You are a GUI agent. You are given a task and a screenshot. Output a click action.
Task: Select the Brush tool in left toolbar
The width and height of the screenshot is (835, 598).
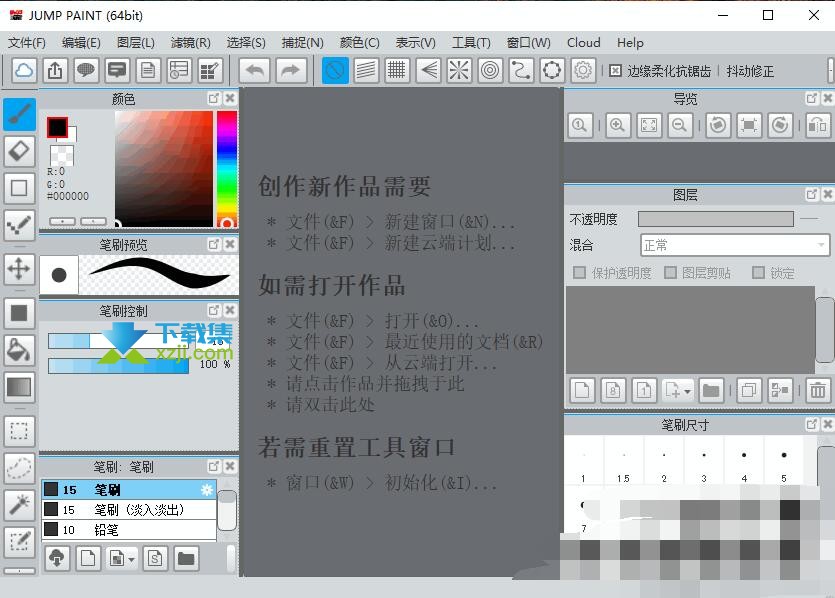20,114
